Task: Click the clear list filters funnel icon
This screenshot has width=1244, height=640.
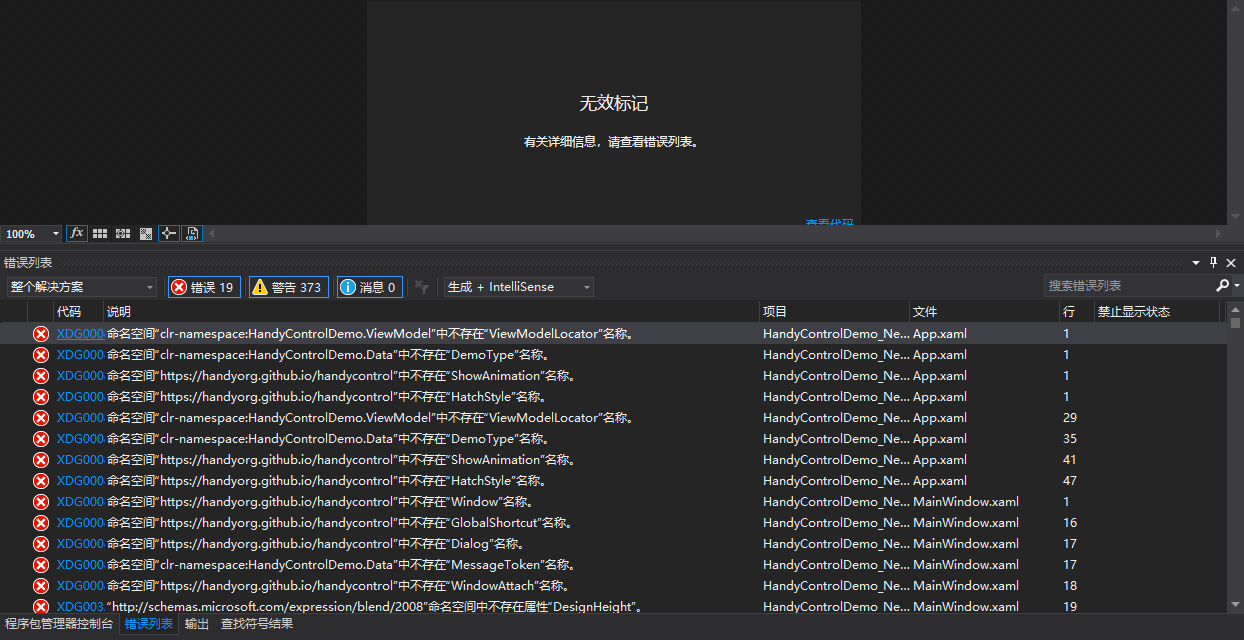Action: coord(422,287)
